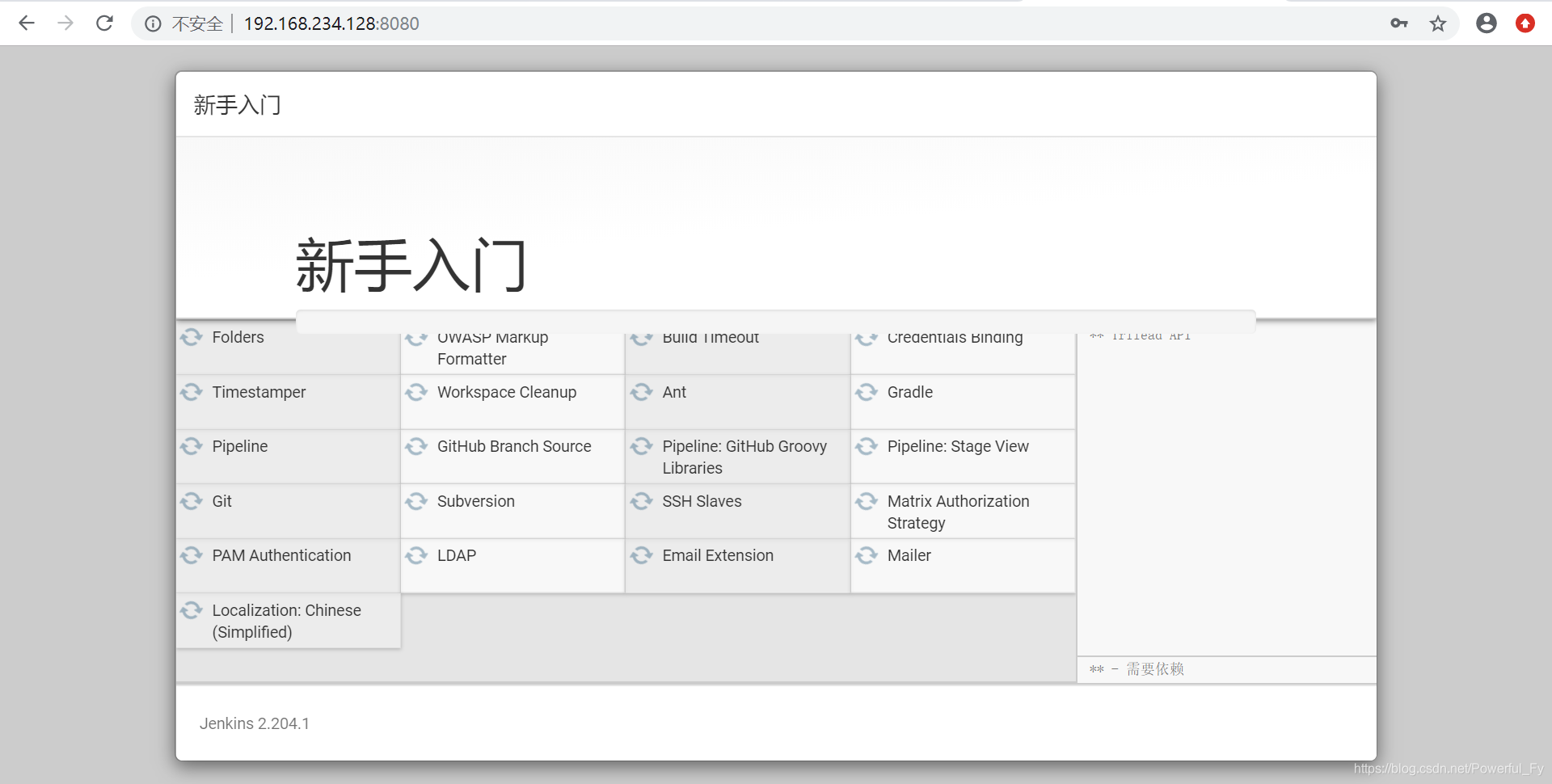Click the browser back arrow
This screenshot has width=1552, height=784.
[27, 23]
